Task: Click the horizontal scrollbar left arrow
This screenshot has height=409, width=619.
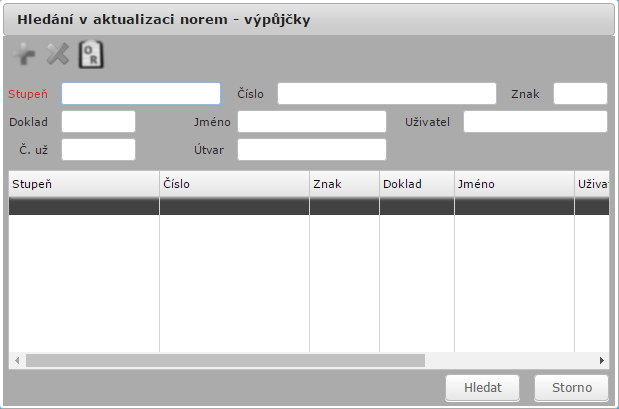Action: [16, 360]
